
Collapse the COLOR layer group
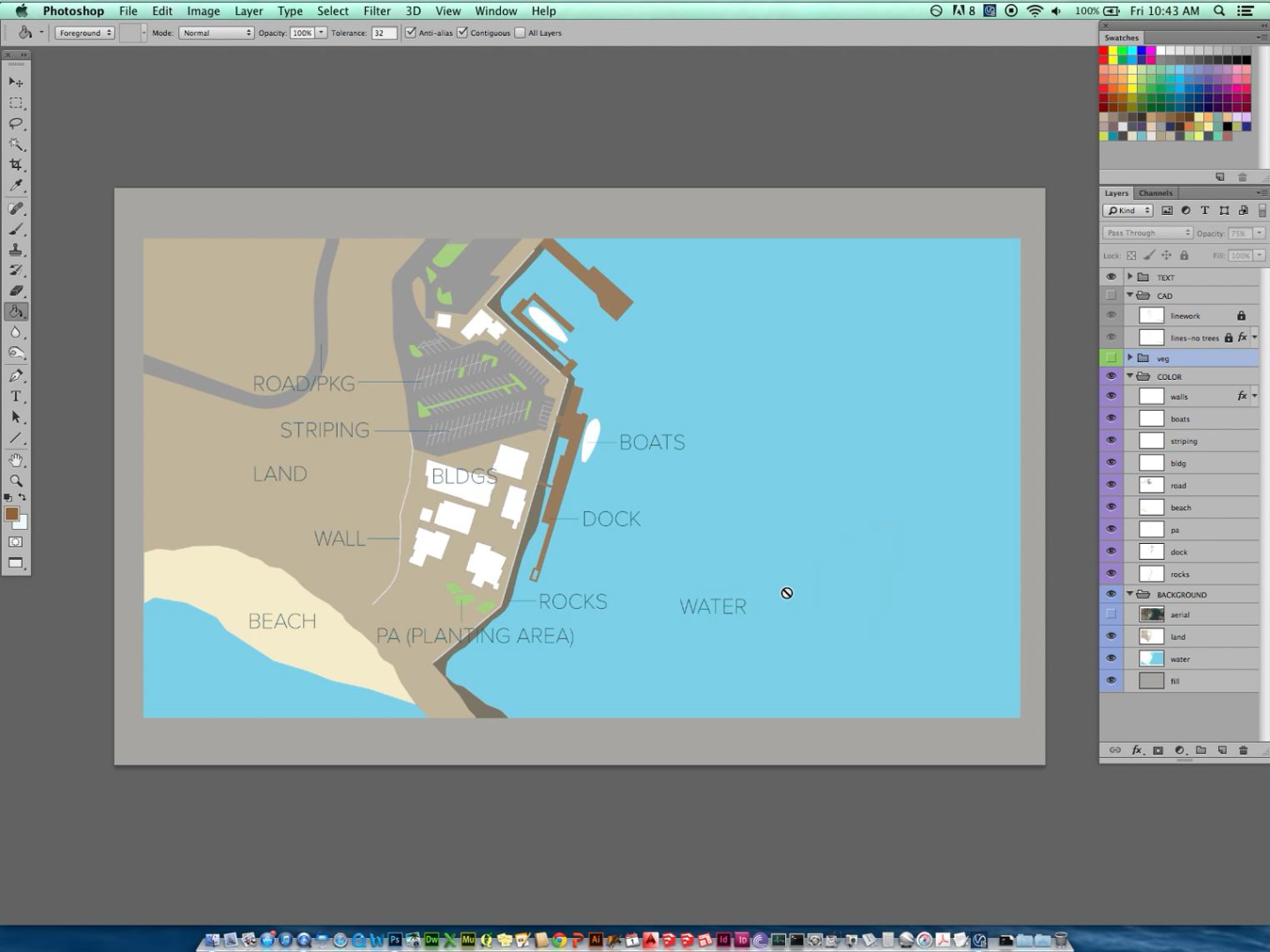1130,377
